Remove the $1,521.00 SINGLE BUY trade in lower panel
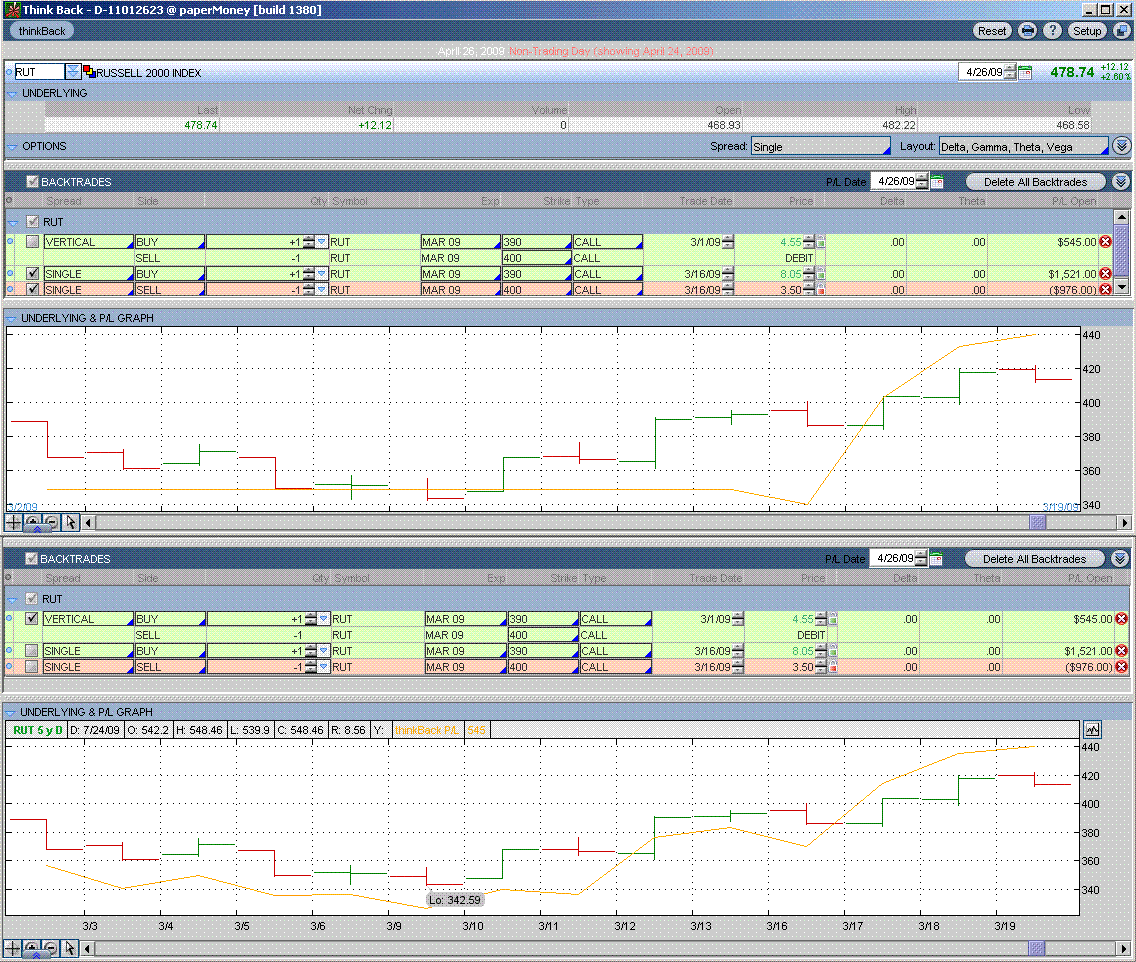 tap(1121, 651)
